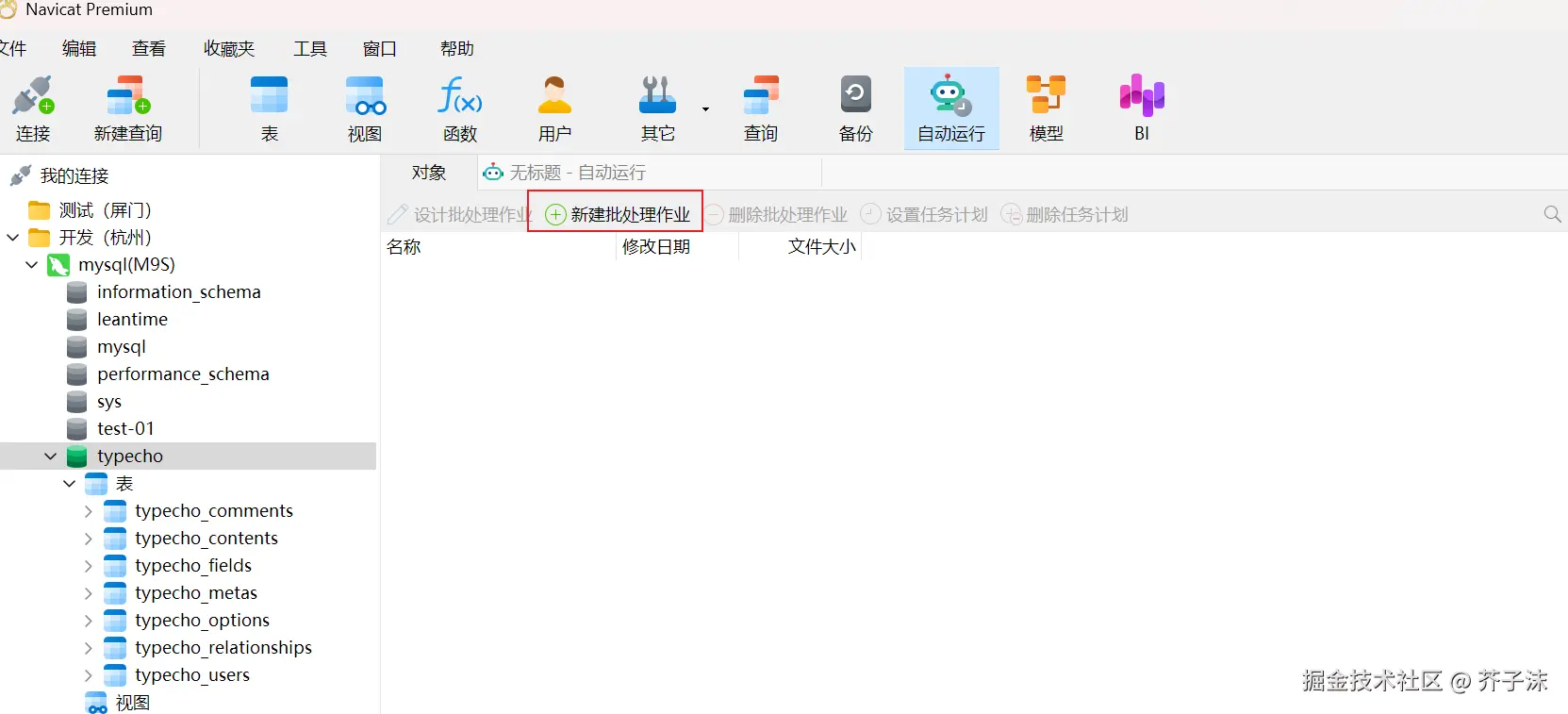Viewport: 1568px width, 714px height.
Task: Open the 编辑 menu
Action: (x=79, y=48)
